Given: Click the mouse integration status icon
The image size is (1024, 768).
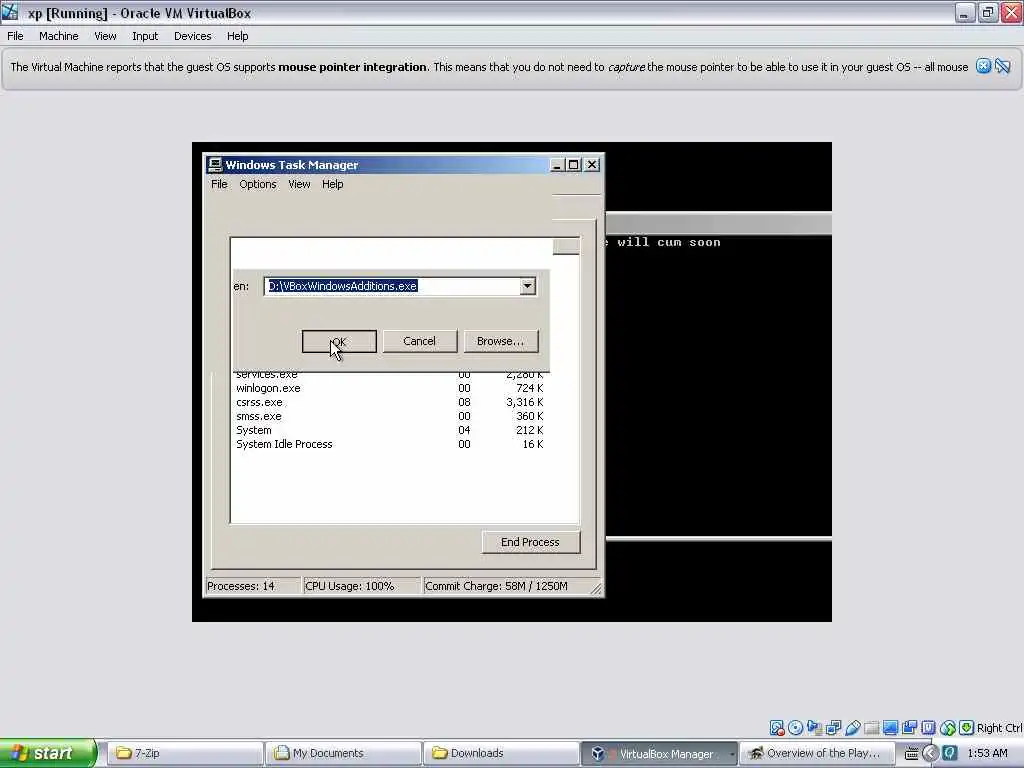Looking at the screenshot, I should 948,728.
